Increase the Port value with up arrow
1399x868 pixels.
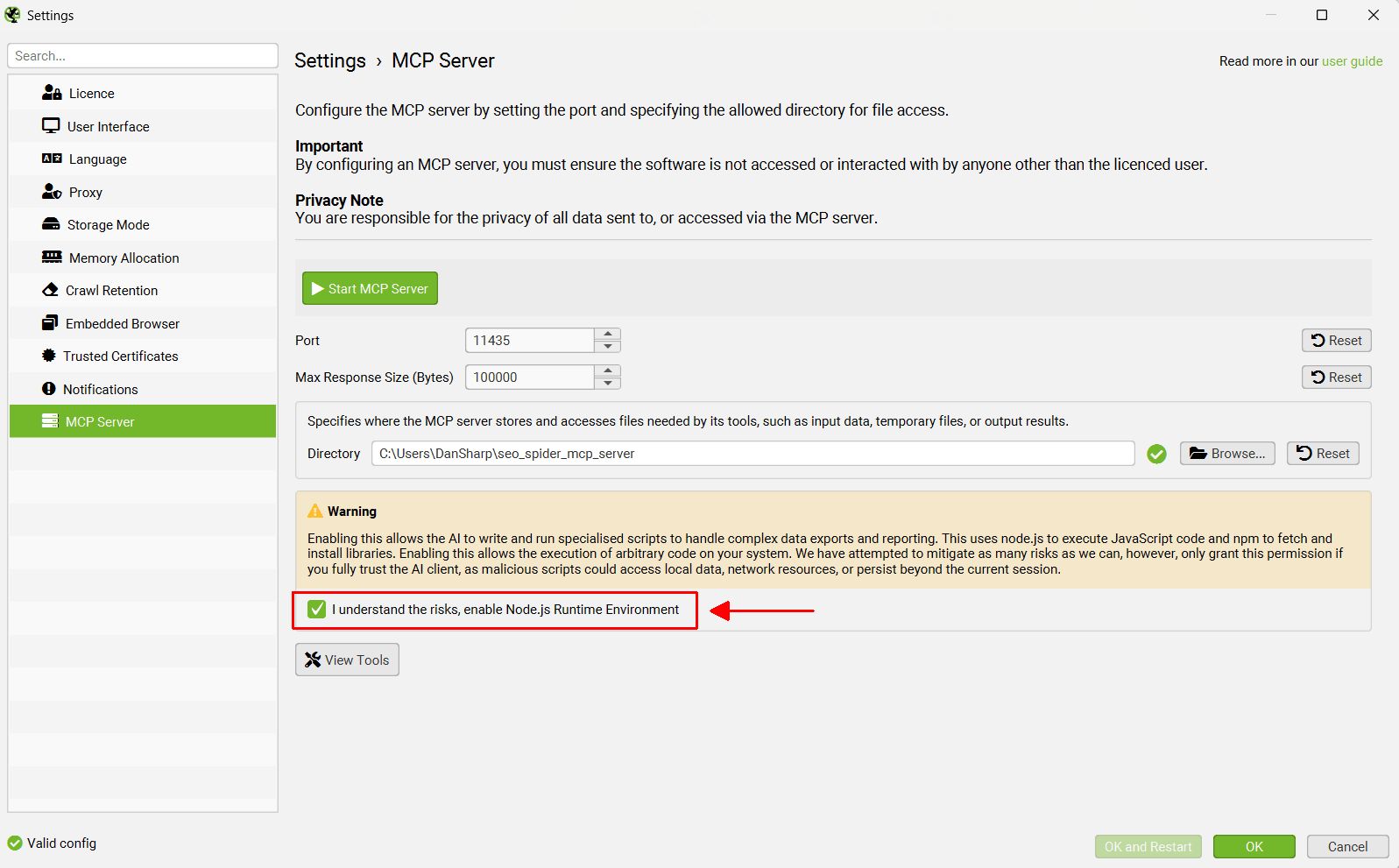click(x=608, y=334)
